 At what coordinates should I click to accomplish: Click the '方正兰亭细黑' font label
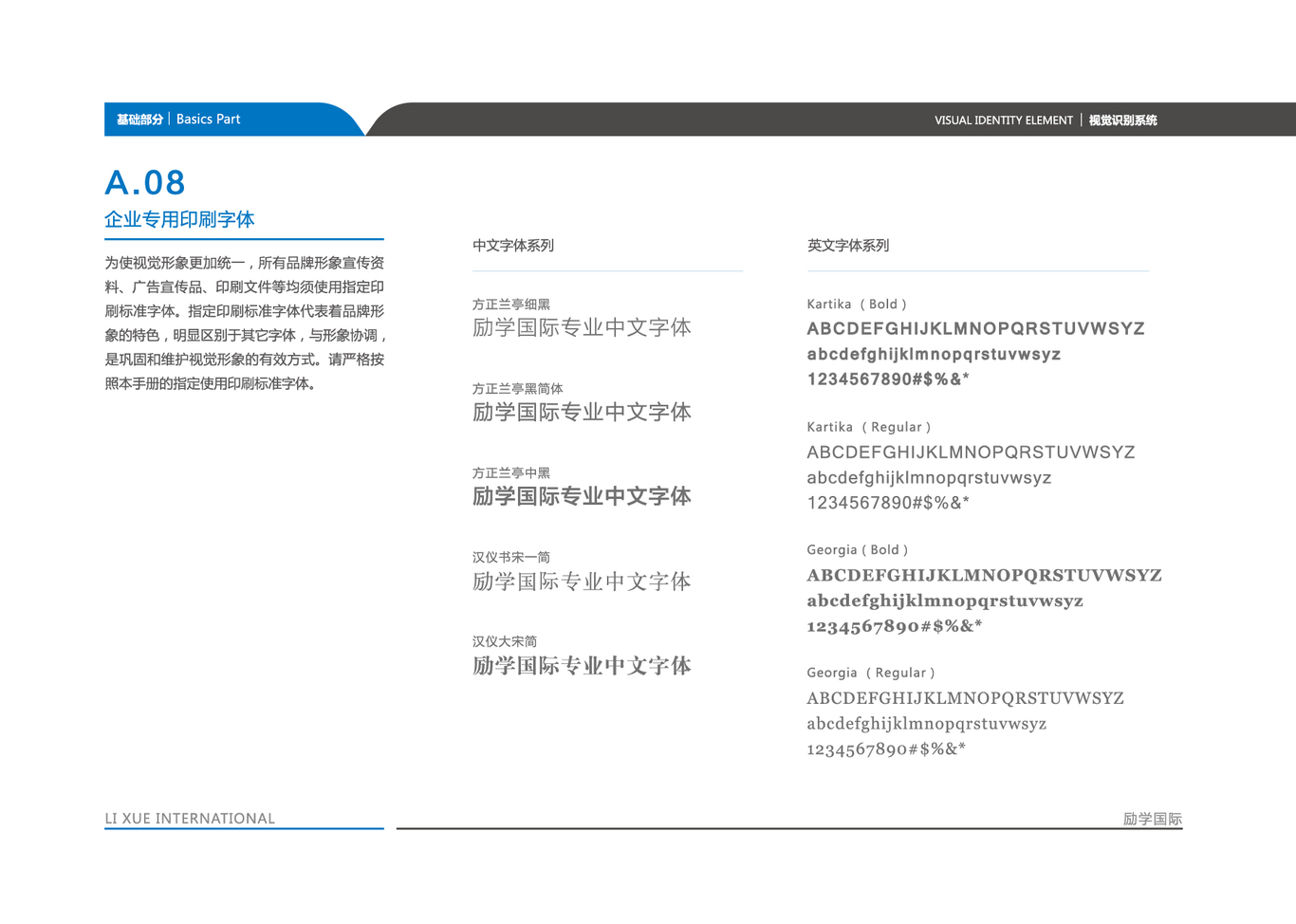coord(511,305)
